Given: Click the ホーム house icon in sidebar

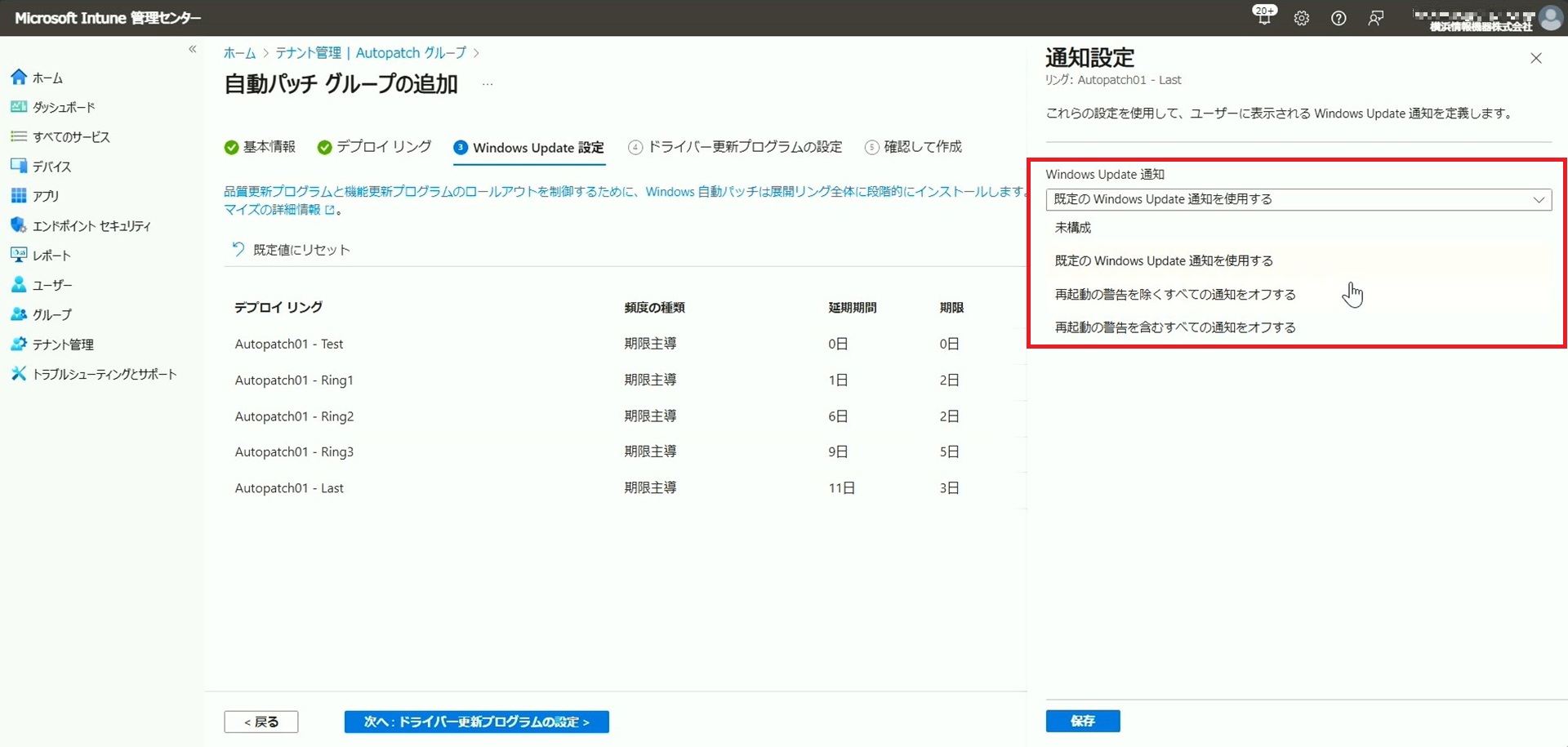Looking at the screenshot, I should tap(19, 78).
